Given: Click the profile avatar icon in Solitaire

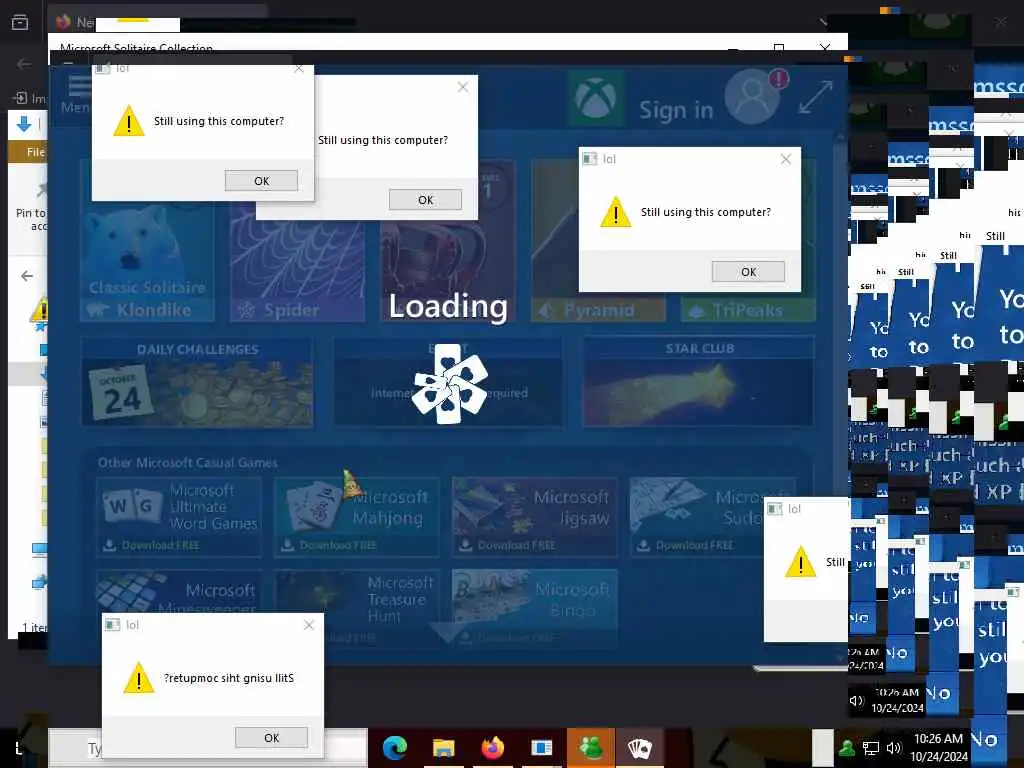Looking at the screenshot, I should click(752, 97).
